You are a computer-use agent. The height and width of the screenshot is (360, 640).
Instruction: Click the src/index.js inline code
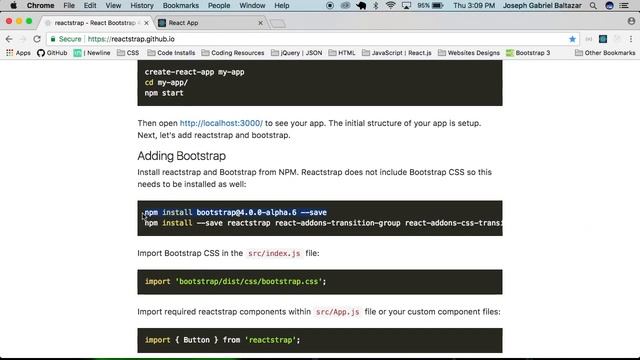(274, 253)
